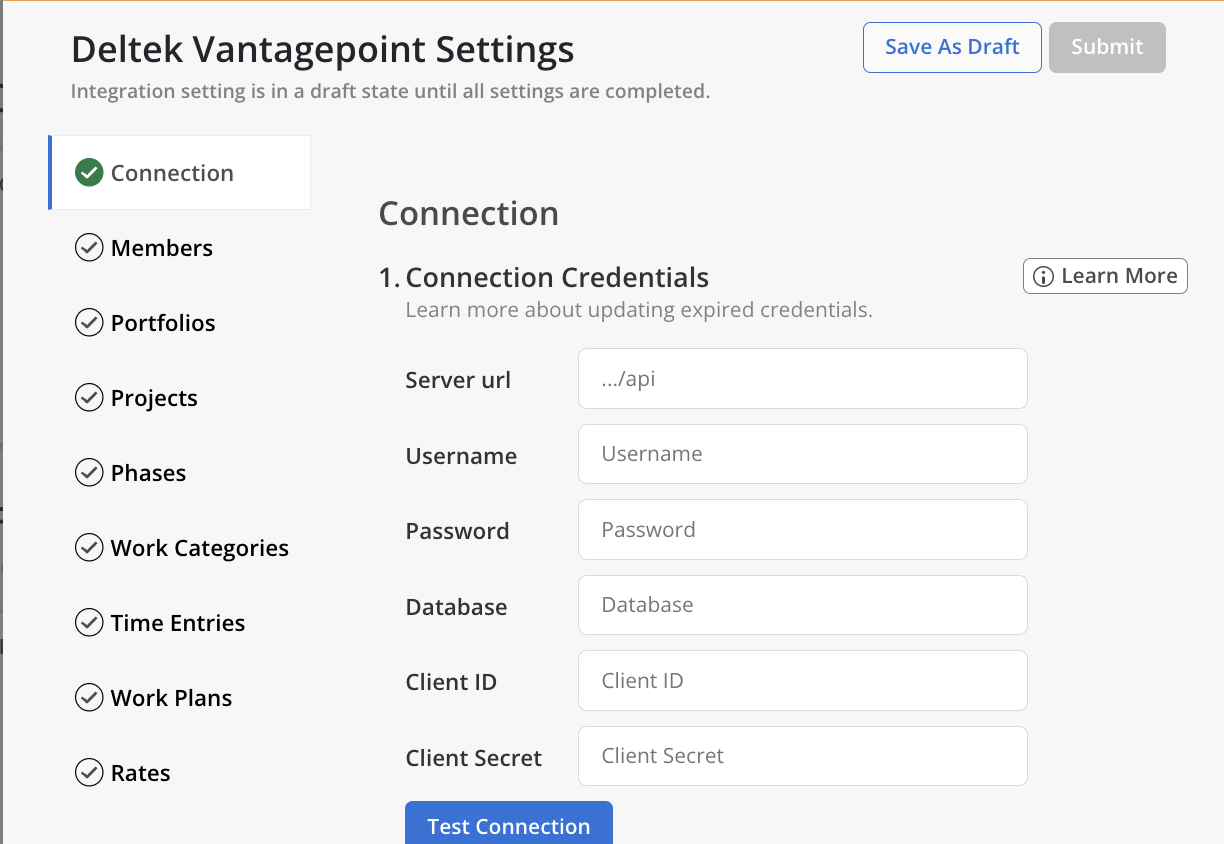The width and height of the screenshot is (1224, 844).
Task: Click the Client ID input field
Action: (x=802, y=681)
